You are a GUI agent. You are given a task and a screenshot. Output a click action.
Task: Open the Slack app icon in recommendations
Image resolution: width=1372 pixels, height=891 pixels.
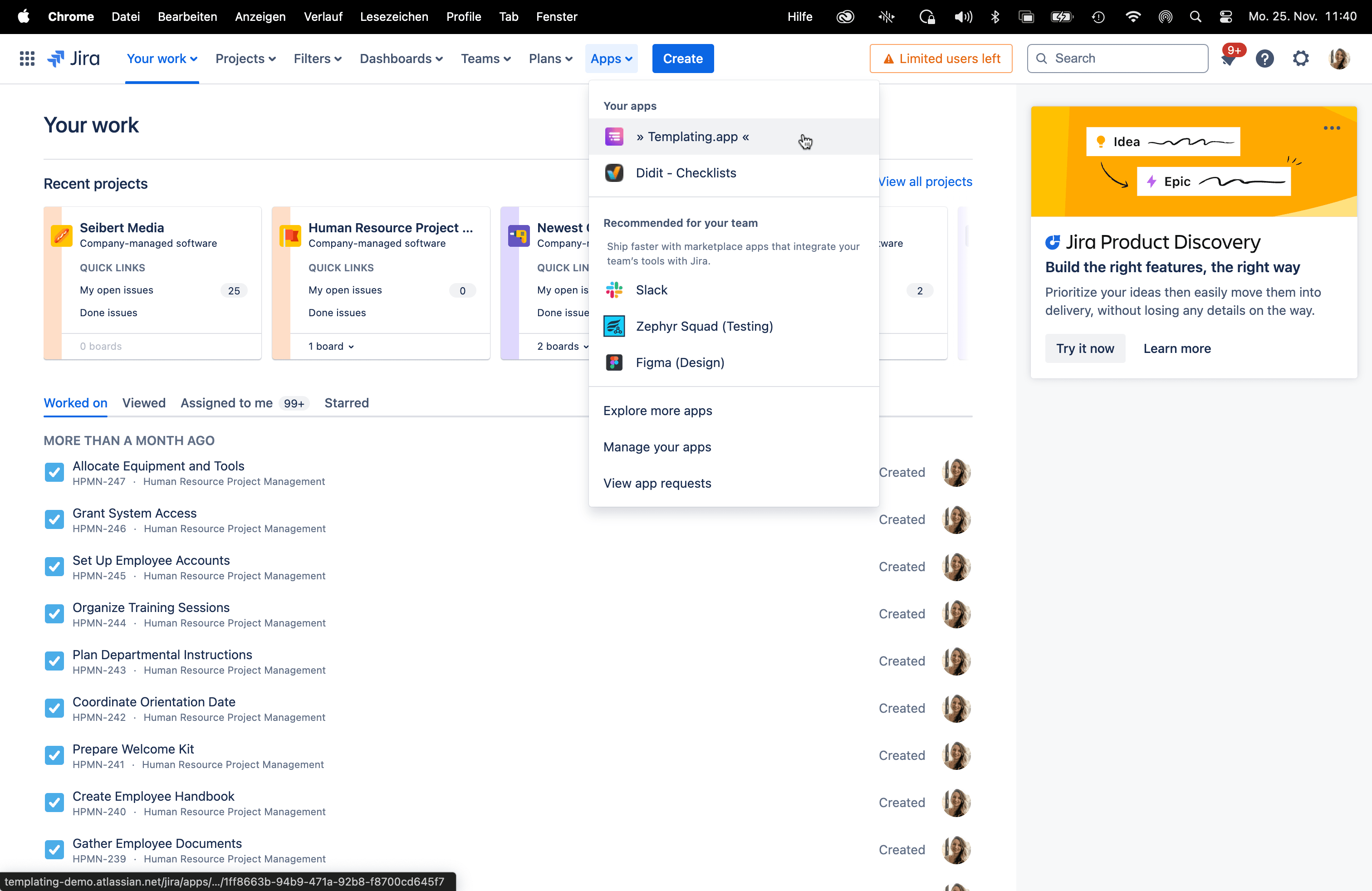pyautogui.click(x=614, y=290)
